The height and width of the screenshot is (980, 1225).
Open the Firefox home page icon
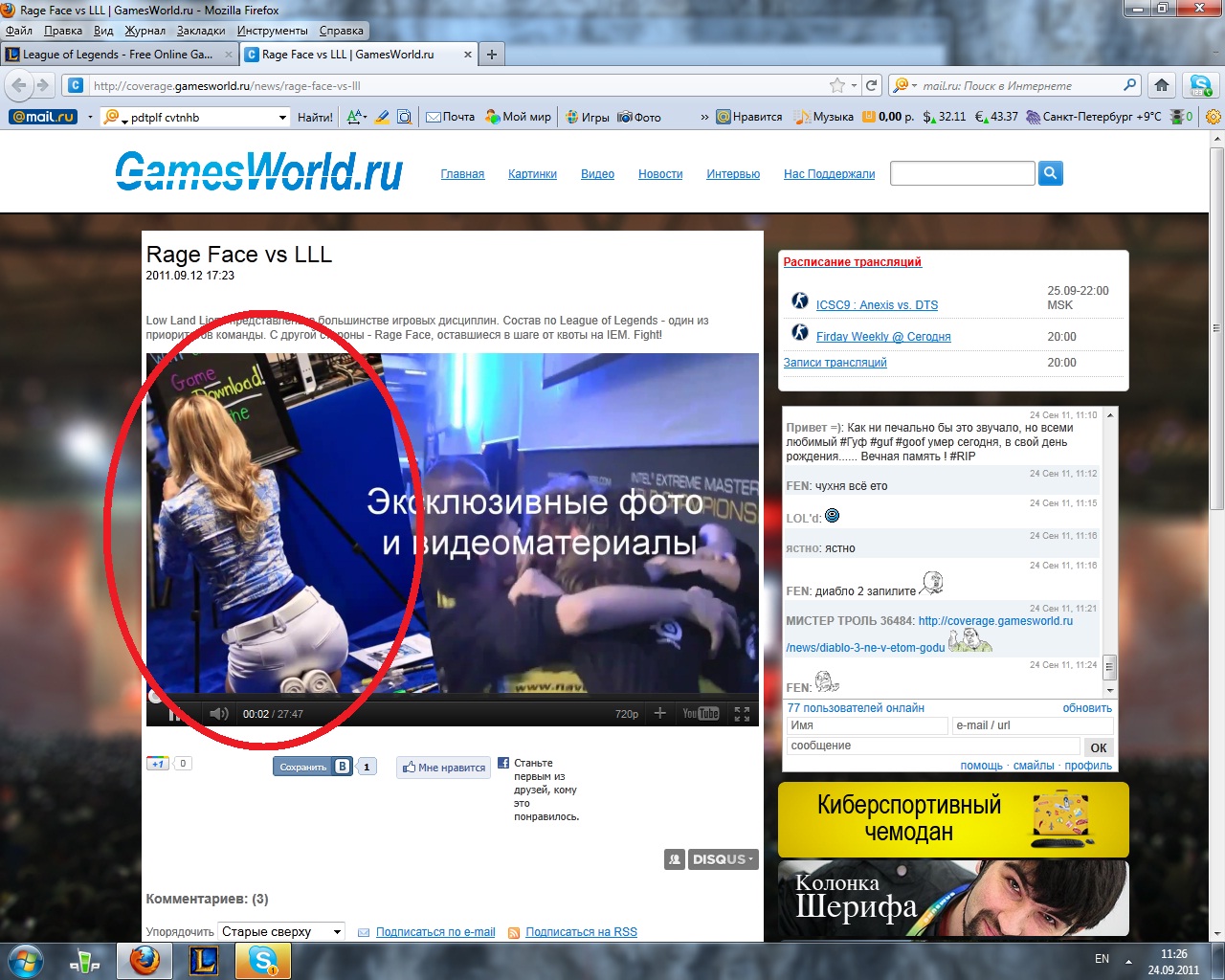(1162, 85)
